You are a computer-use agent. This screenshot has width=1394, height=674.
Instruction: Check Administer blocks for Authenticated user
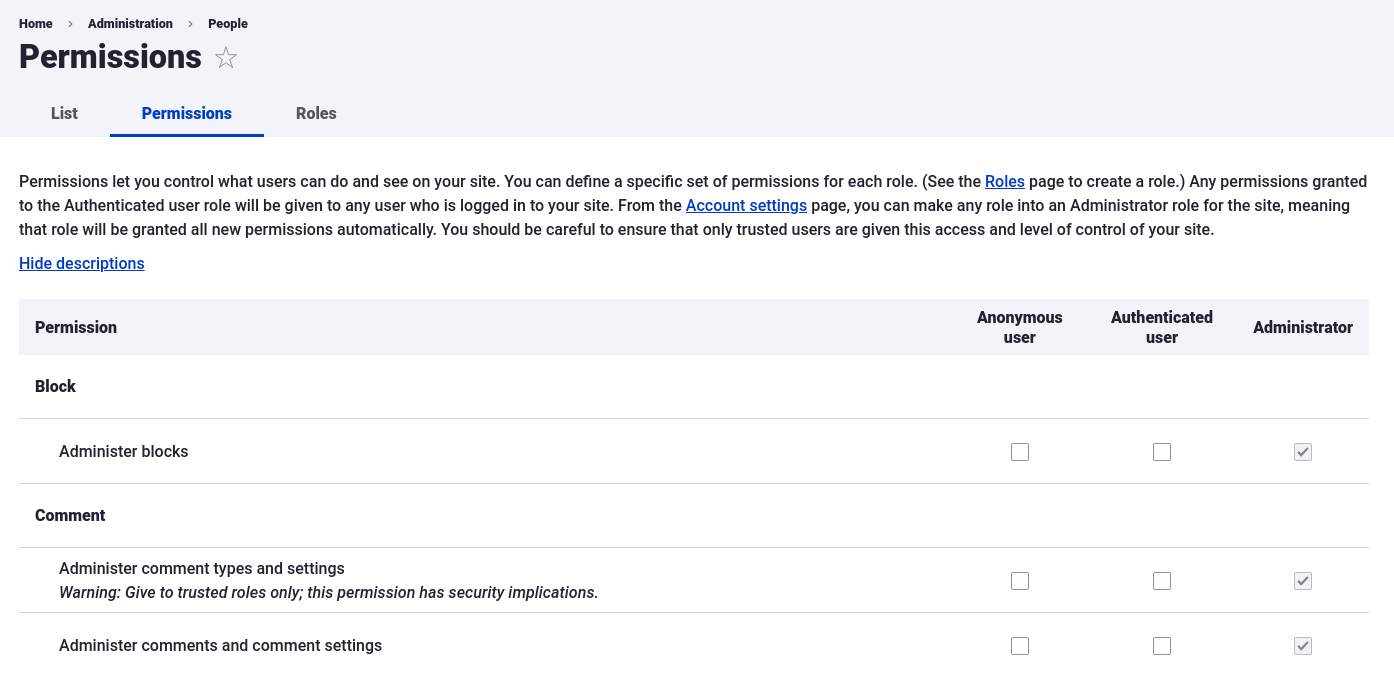click(1162, 452)
